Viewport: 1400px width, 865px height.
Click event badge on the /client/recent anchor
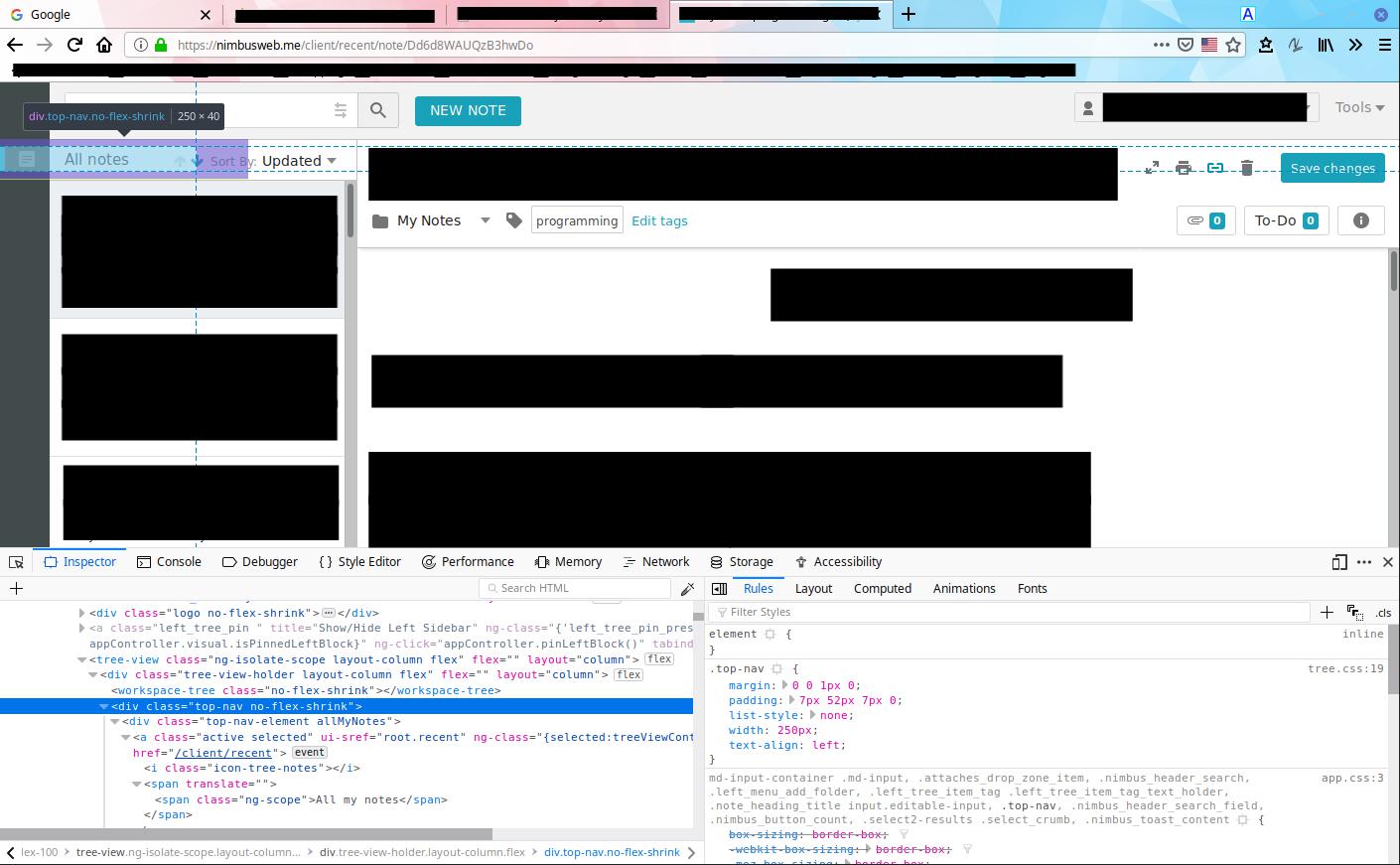[310, 753]
